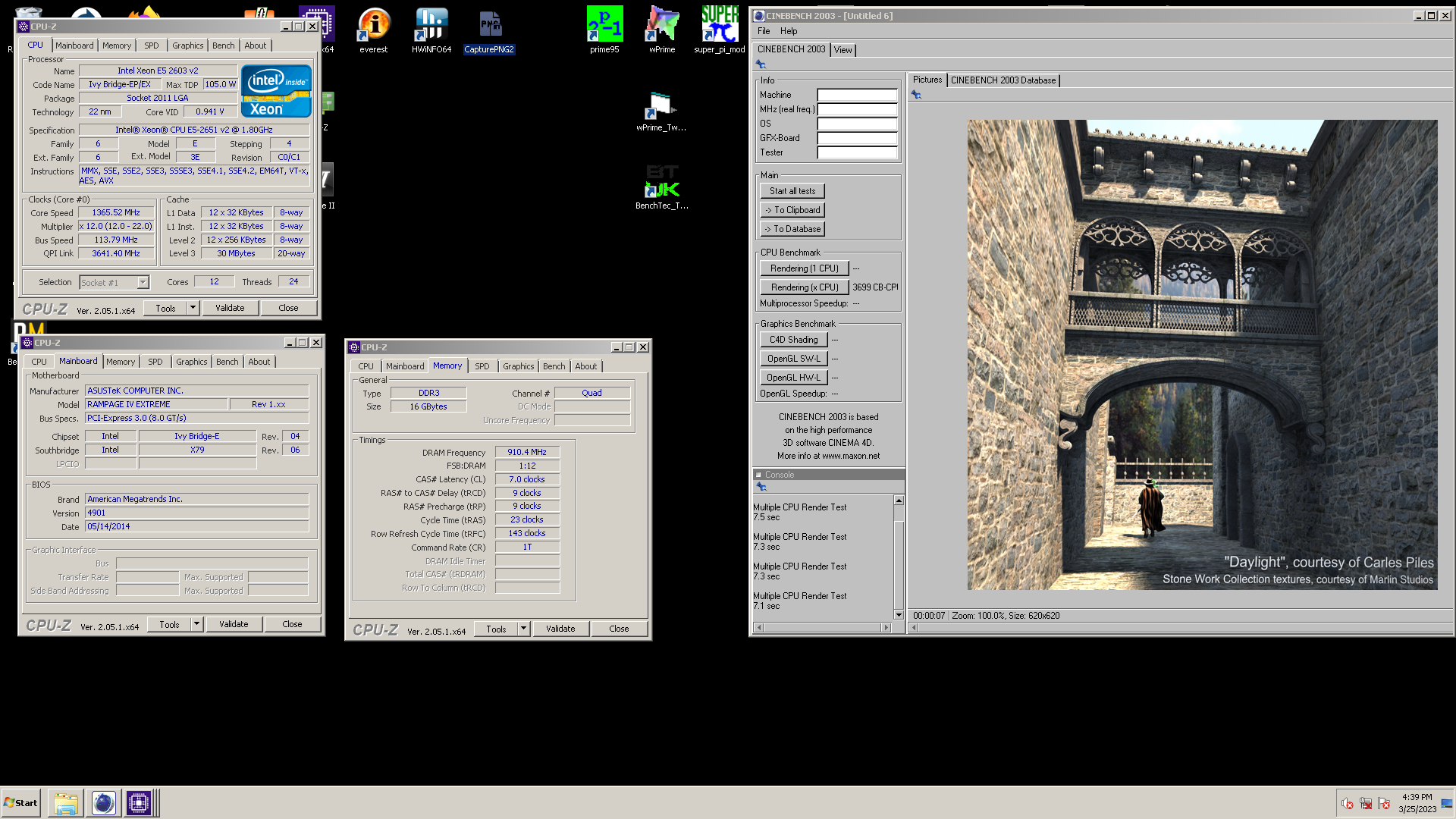1456x819 pixels.
Task: Open the BenchTec_T... desktop shortcut
Action: coord(662,187)
